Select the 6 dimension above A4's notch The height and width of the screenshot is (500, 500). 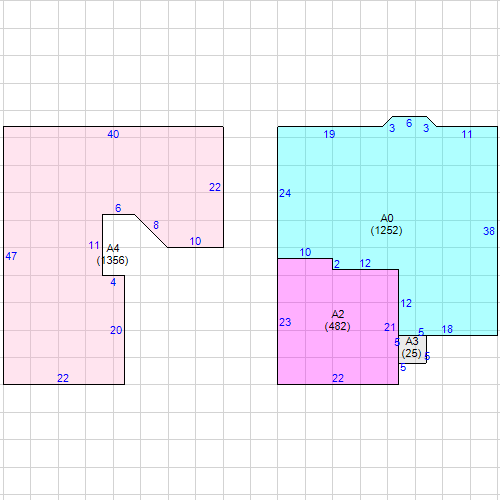[x=118, y=208]
